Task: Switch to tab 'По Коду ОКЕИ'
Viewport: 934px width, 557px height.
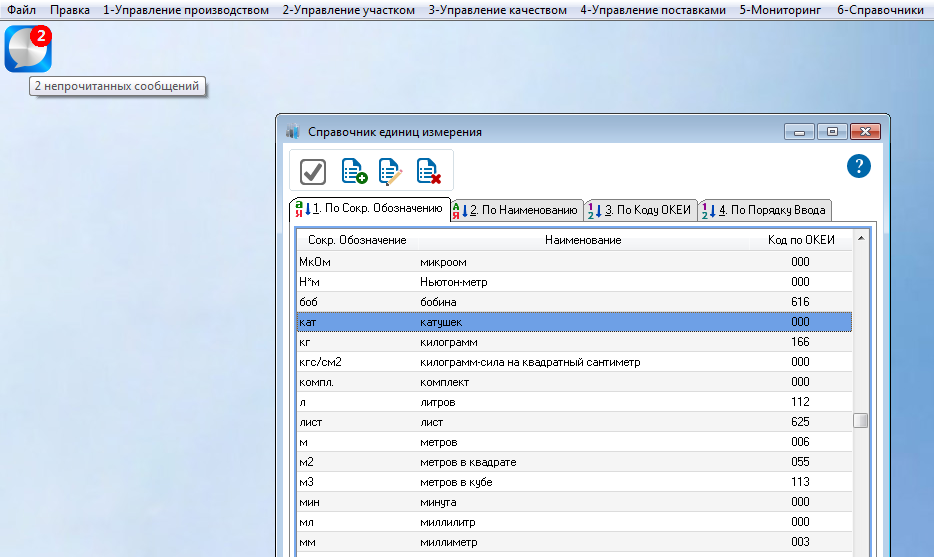Action: (x=640, y=210)
